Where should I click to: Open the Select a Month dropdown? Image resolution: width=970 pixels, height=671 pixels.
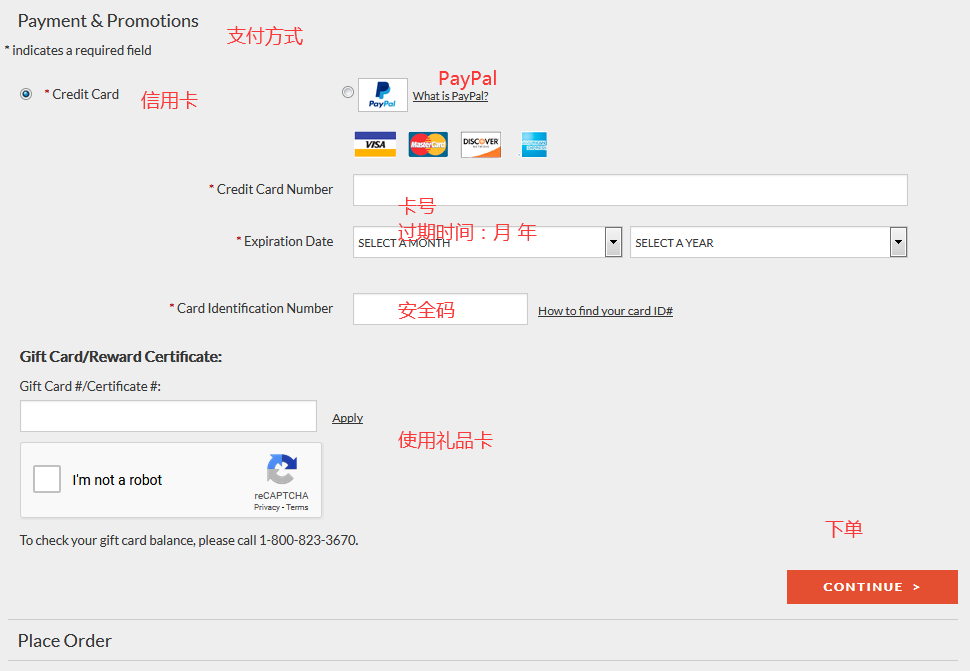(x=487, y=243)
